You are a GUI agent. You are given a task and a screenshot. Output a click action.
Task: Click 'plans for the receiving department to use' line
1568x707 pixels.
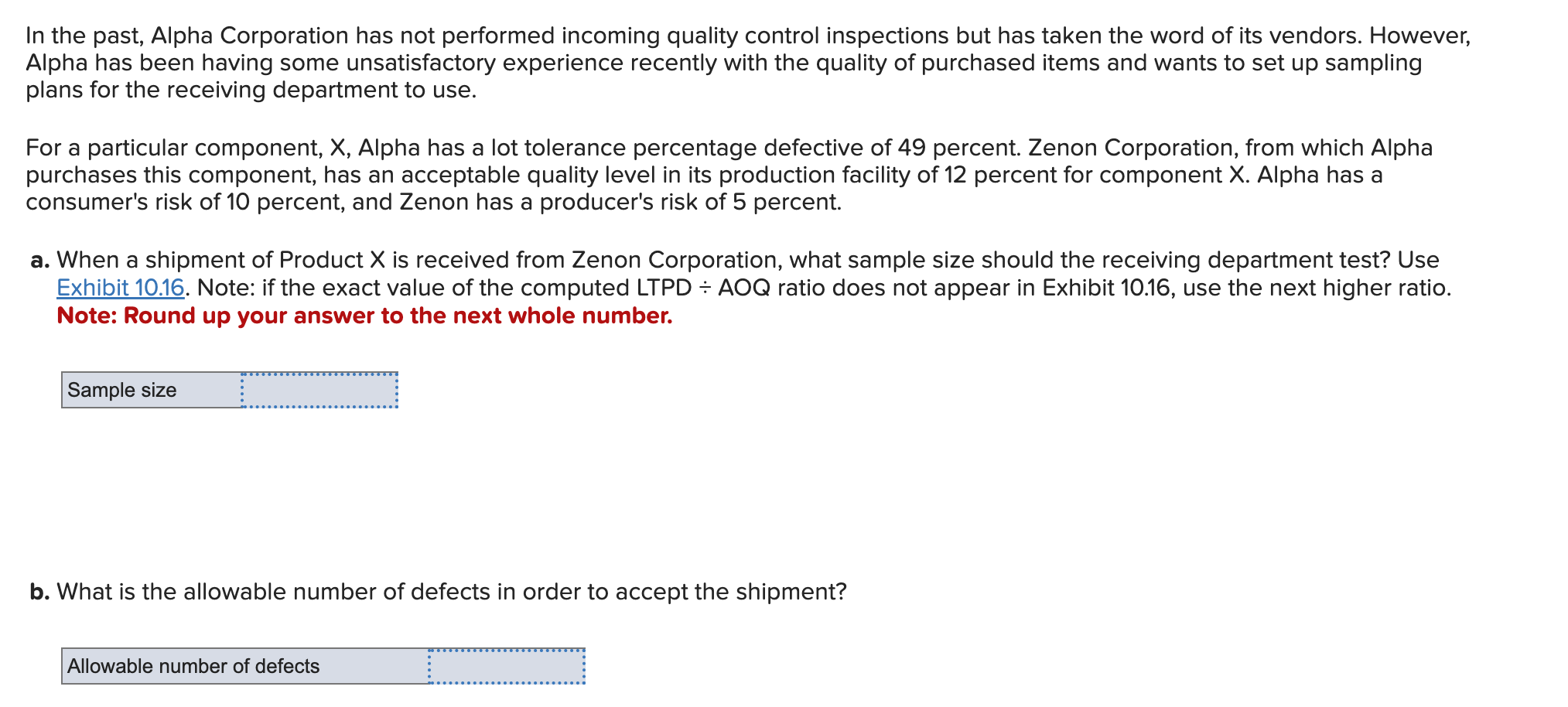(x=251, y=90)
